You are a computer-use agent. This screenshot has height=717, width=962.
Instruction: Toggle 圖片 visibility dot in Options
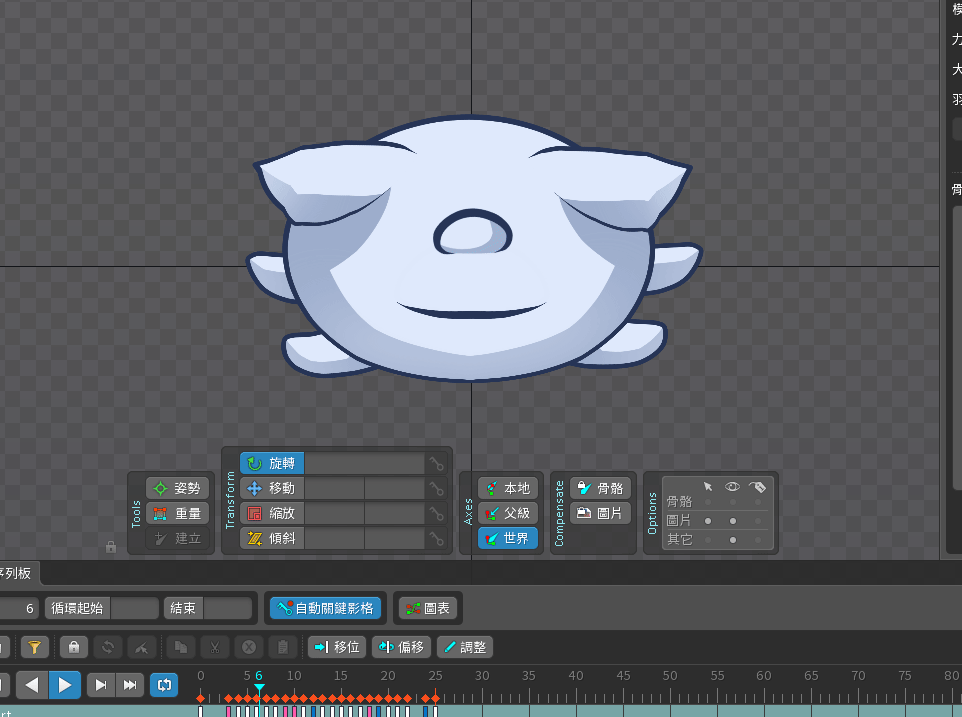(733, 521)
